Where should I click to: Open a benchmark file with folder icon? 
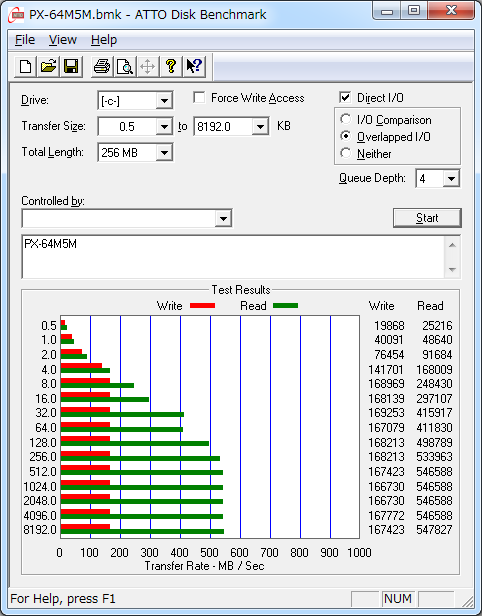click(x=48, y=66)
